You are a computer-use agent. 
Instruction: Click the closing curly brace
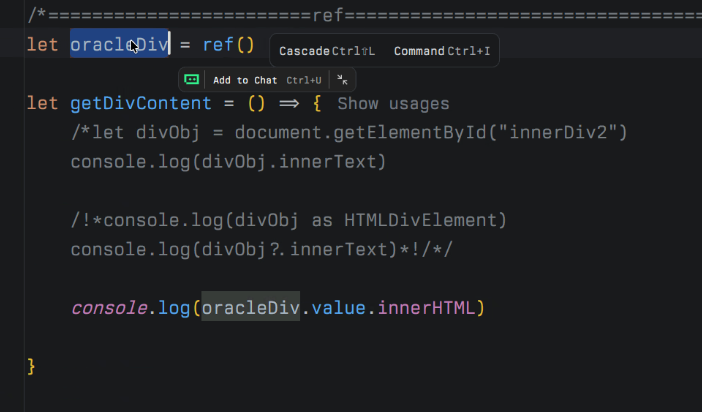31,366
